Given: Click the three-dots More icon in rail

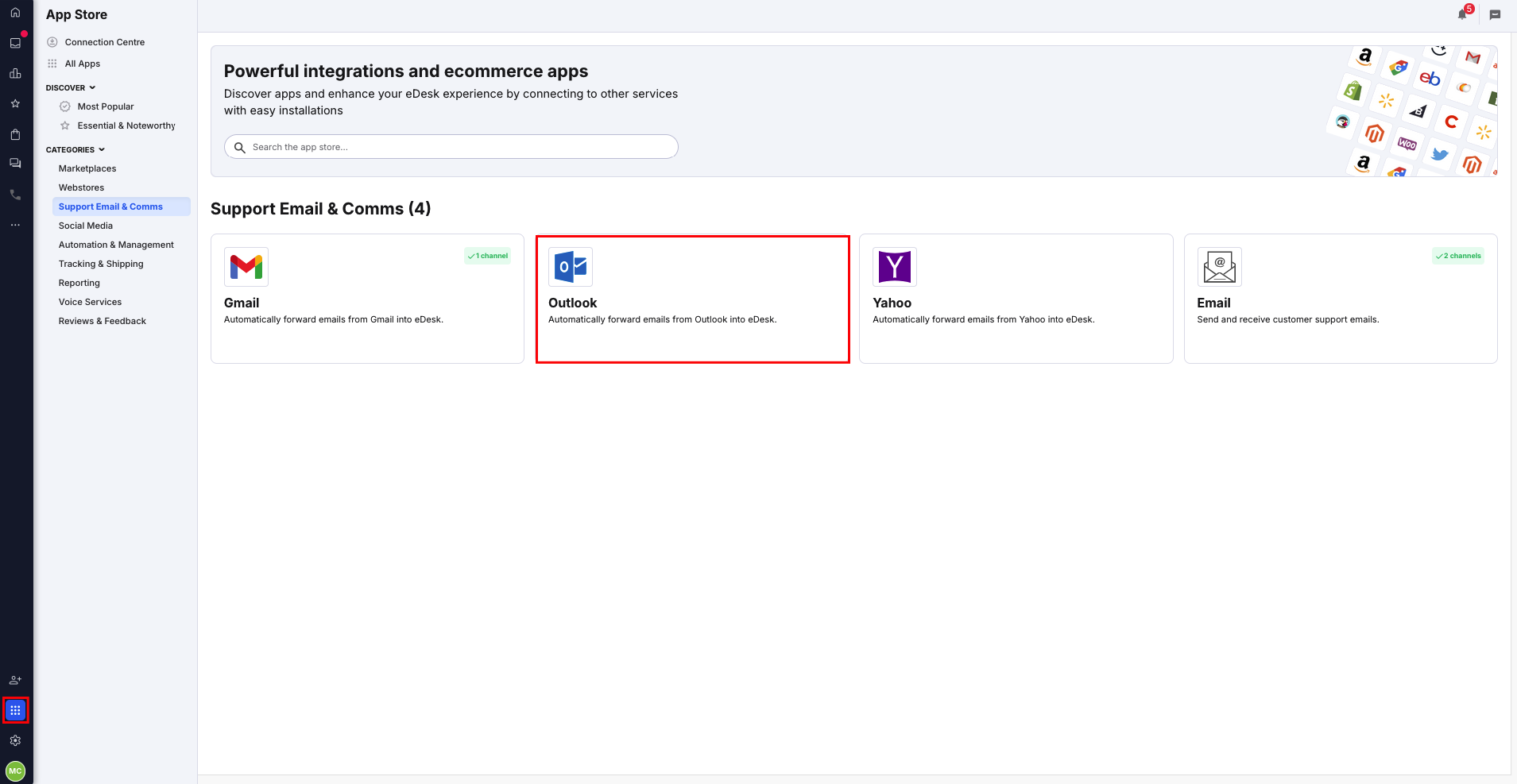Looking at the screenshot, I should 15,225.
